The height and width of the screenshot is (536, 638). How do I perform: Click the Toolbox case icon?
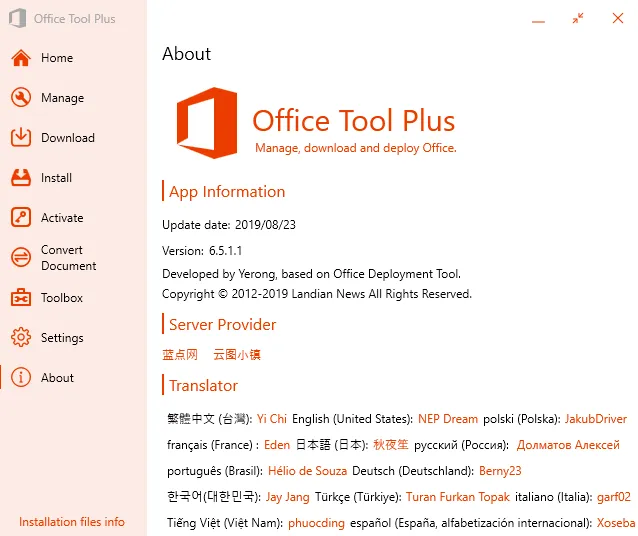pos(21,297)
